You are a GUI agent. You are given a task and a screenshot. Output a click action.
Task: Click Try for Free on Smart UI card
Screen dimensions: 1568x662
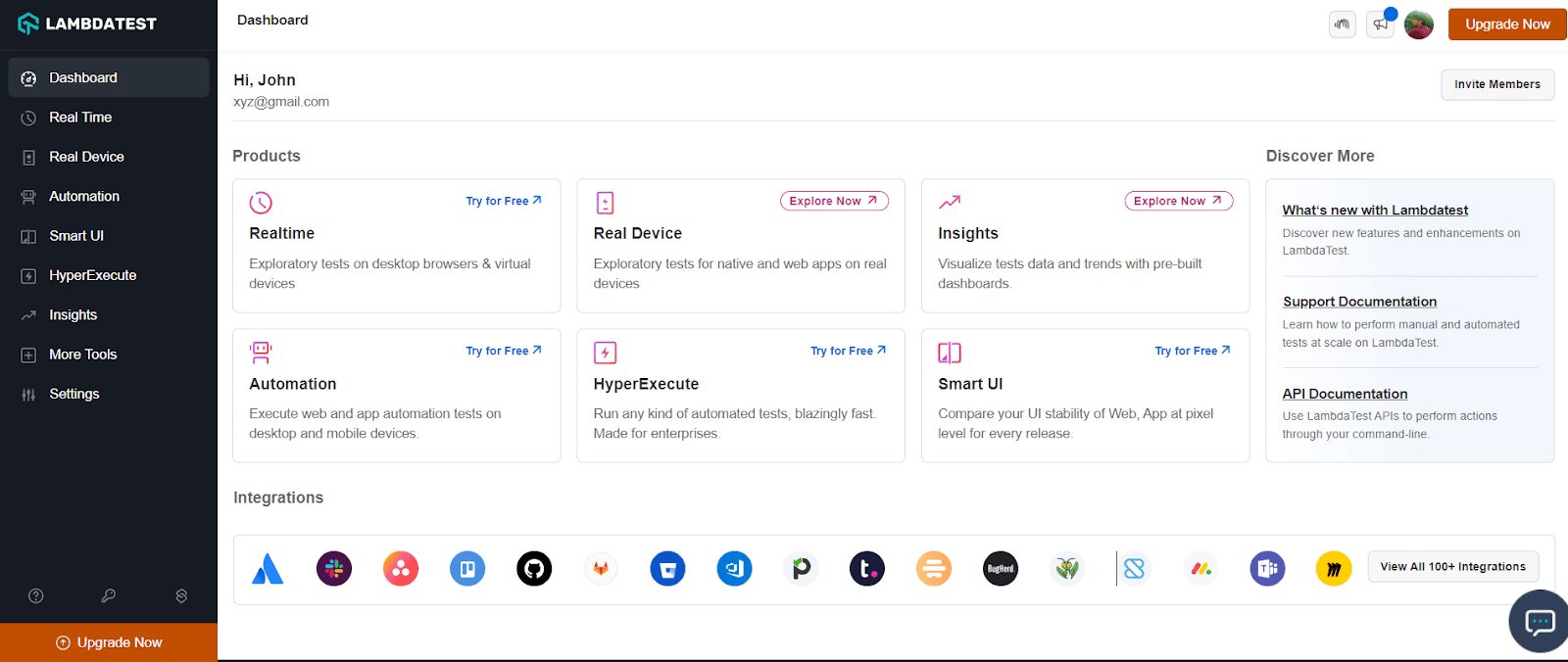tap(1192, 351)
